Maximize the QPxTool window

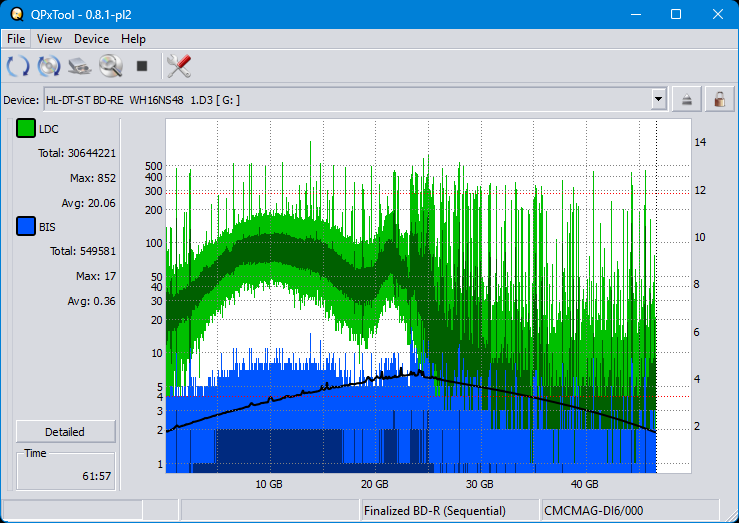(675, 14)
